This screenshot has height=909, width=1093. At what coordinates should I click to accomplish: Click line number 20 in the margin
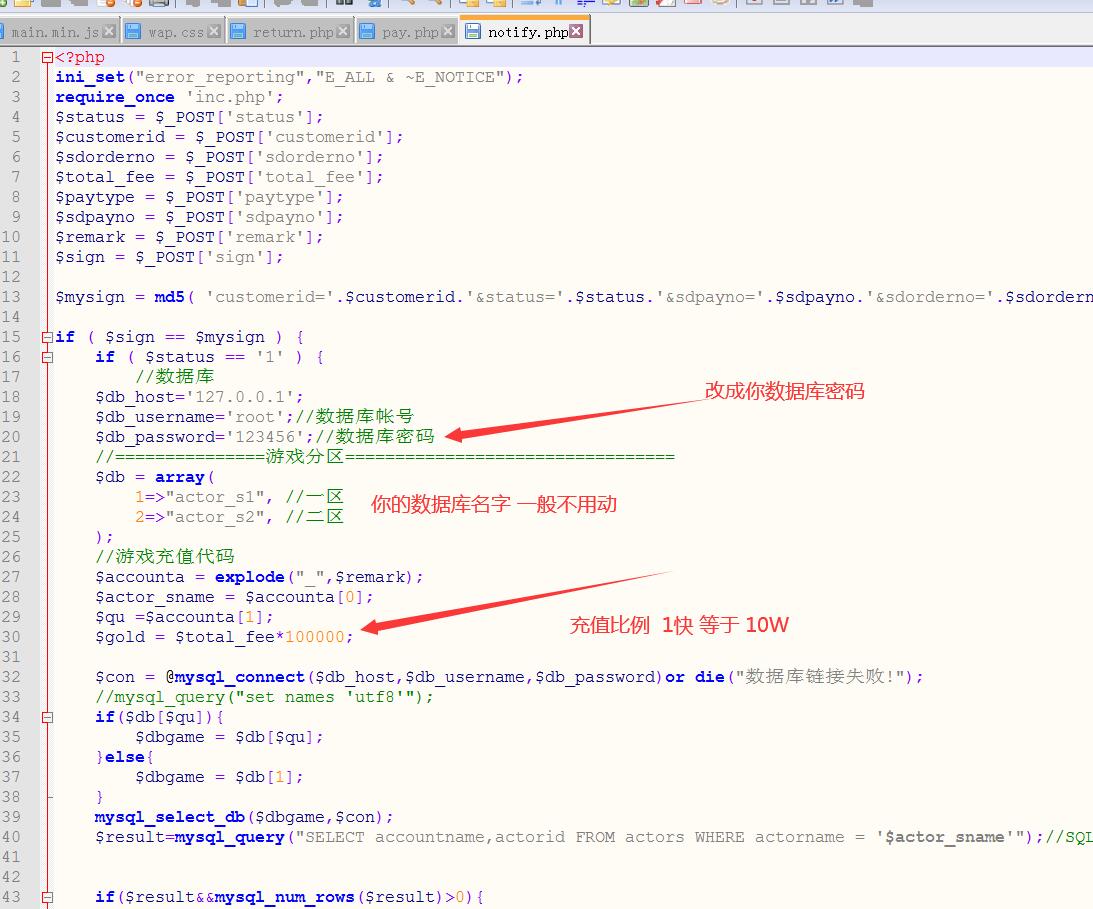tap(15, 437)
